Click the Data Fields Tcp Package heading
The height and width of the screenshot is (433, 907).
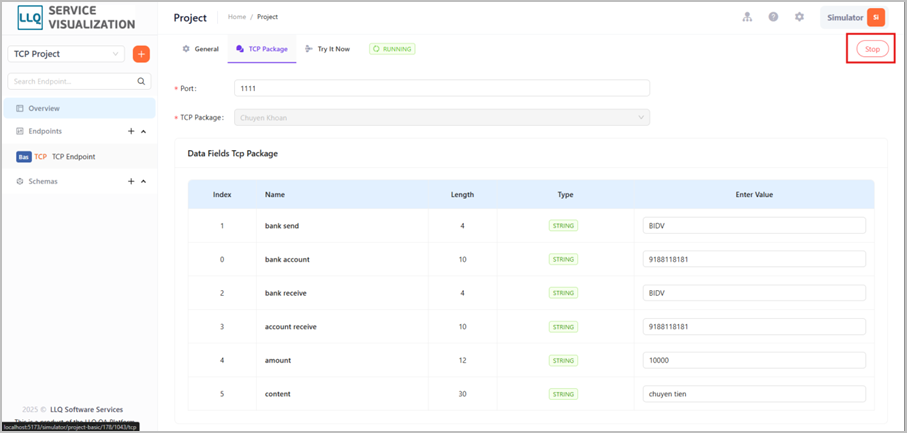233,154
